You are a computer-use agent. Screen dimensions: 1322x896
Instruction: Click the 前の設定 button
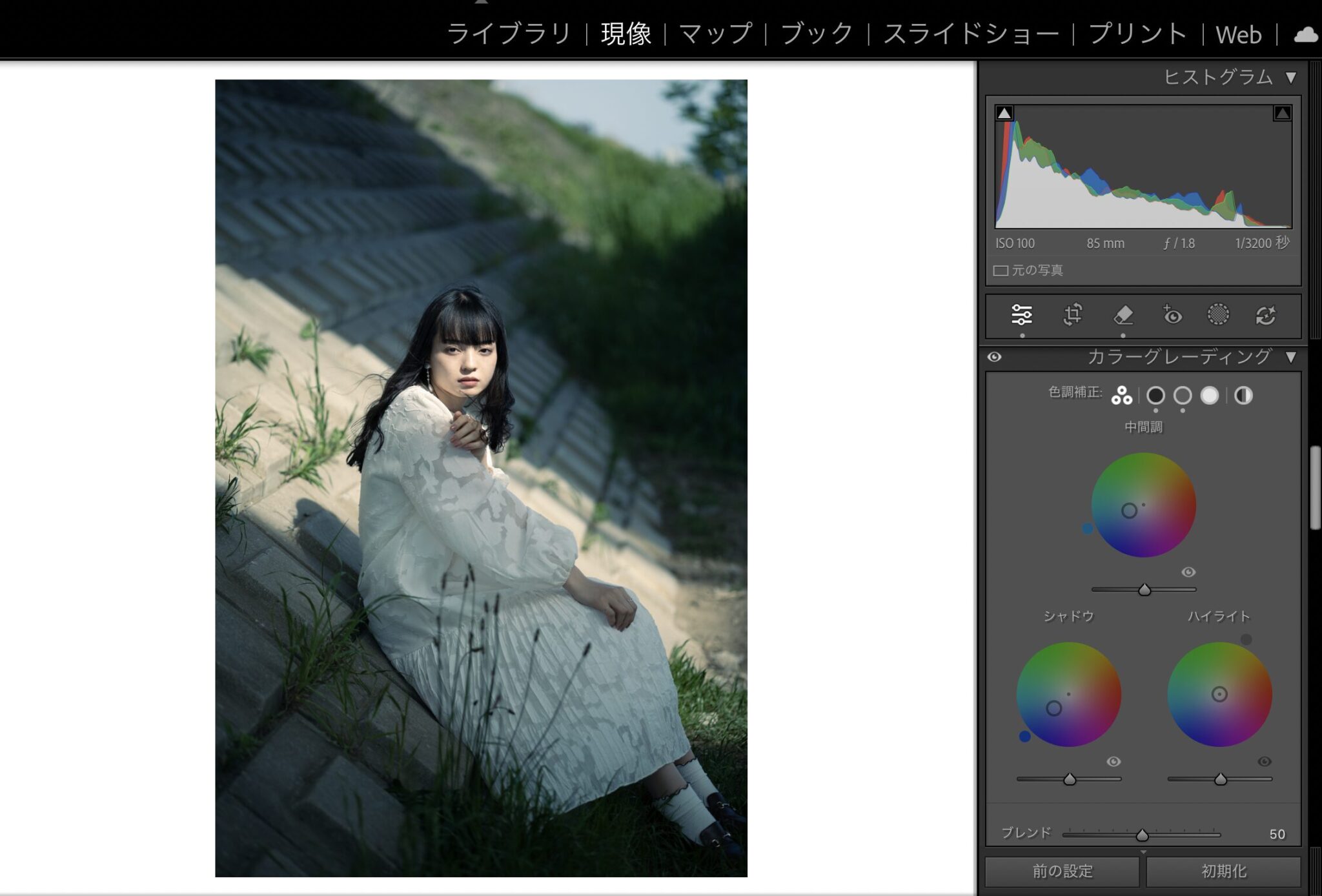[1062, 871]
